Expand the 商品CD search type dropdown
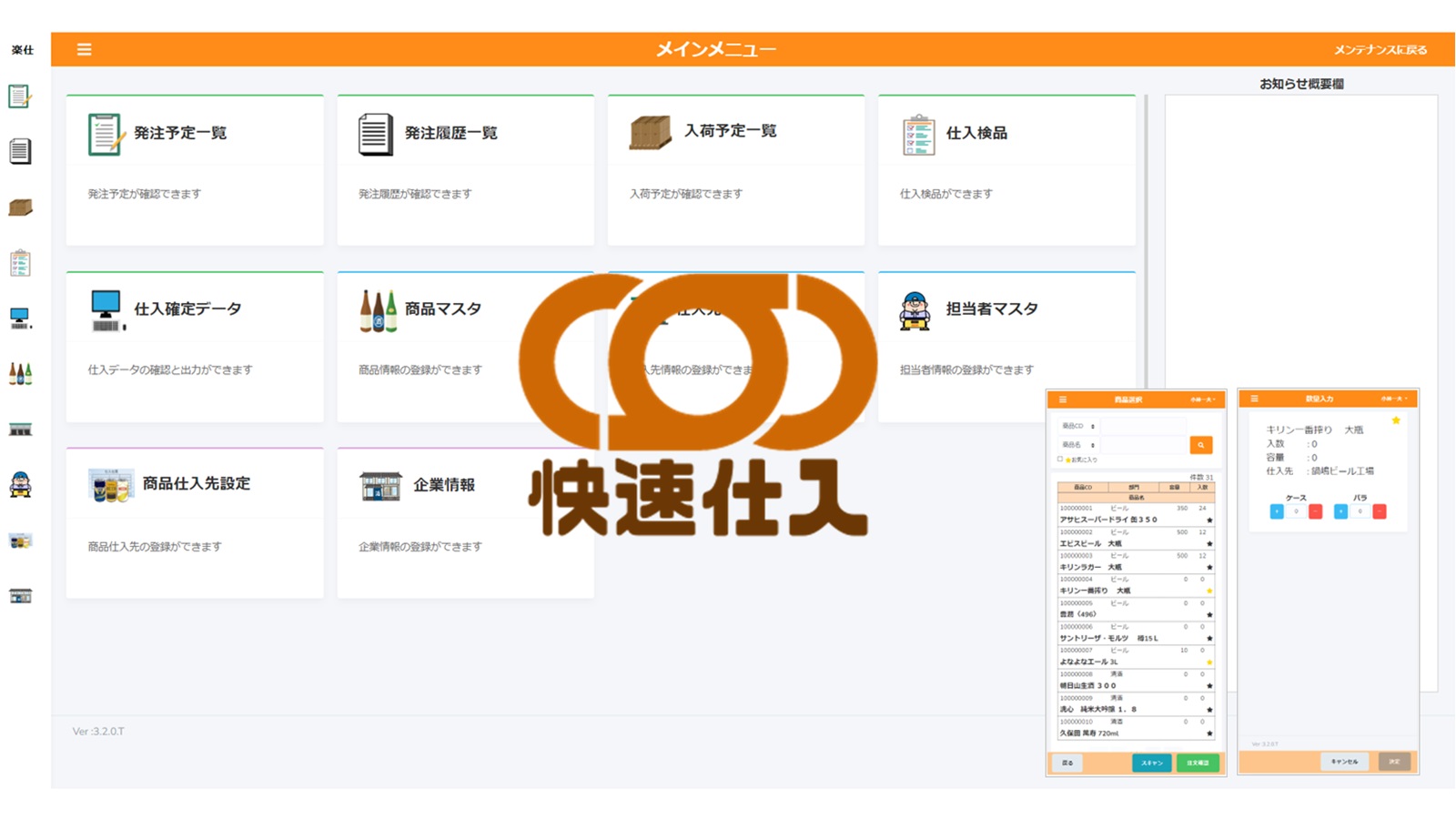1456x819 pixels. point(1079,426)
